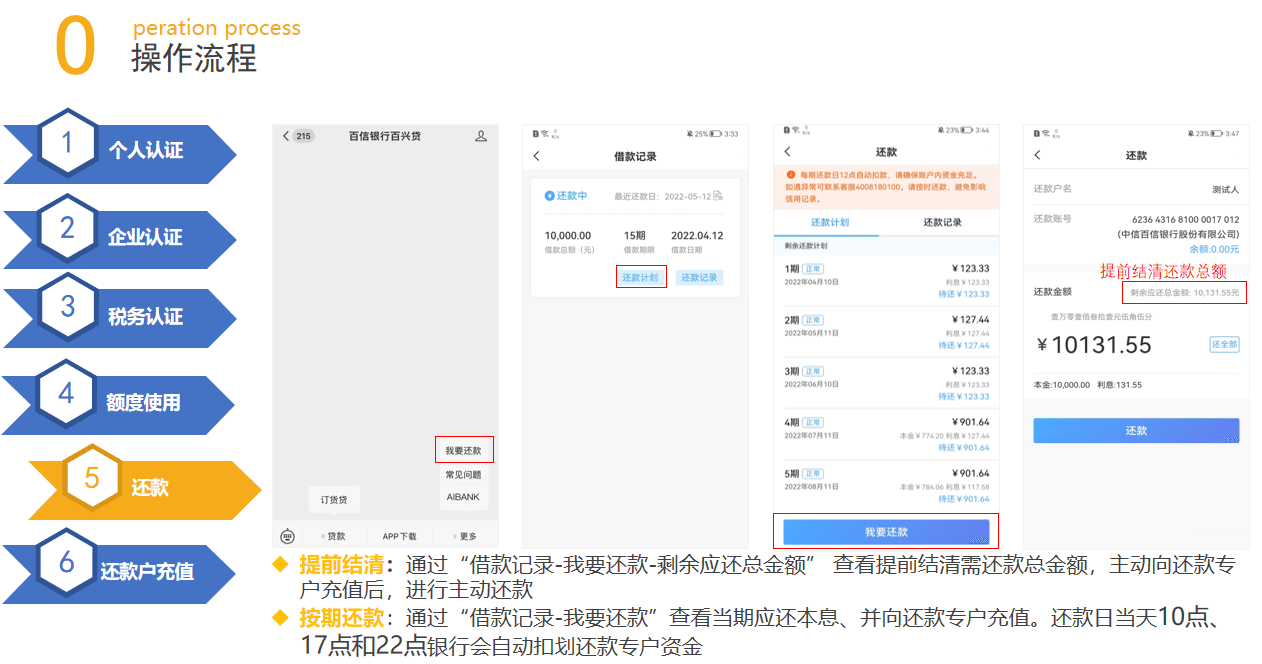Click the 还款计划 button on loan card
1262x664 pixels.
[x=641, y=277]
